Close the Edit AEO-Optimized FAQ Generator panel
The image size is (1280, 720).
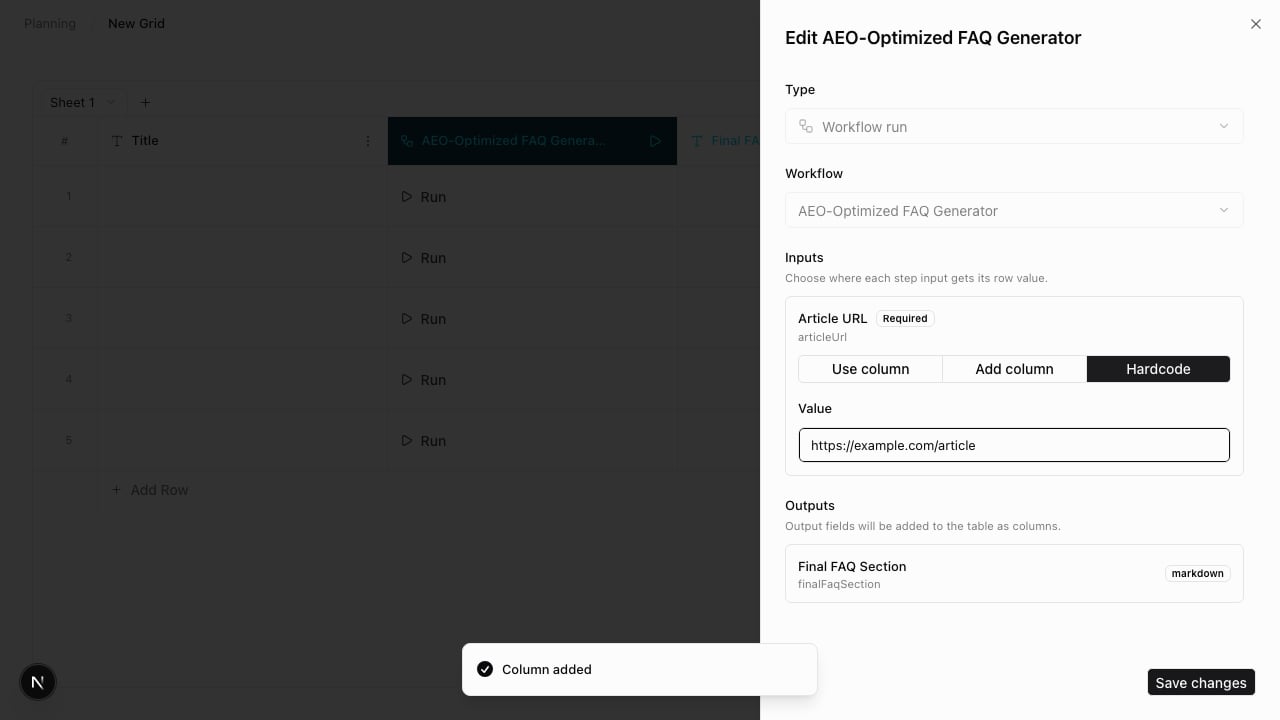(x=1256, y=24)
